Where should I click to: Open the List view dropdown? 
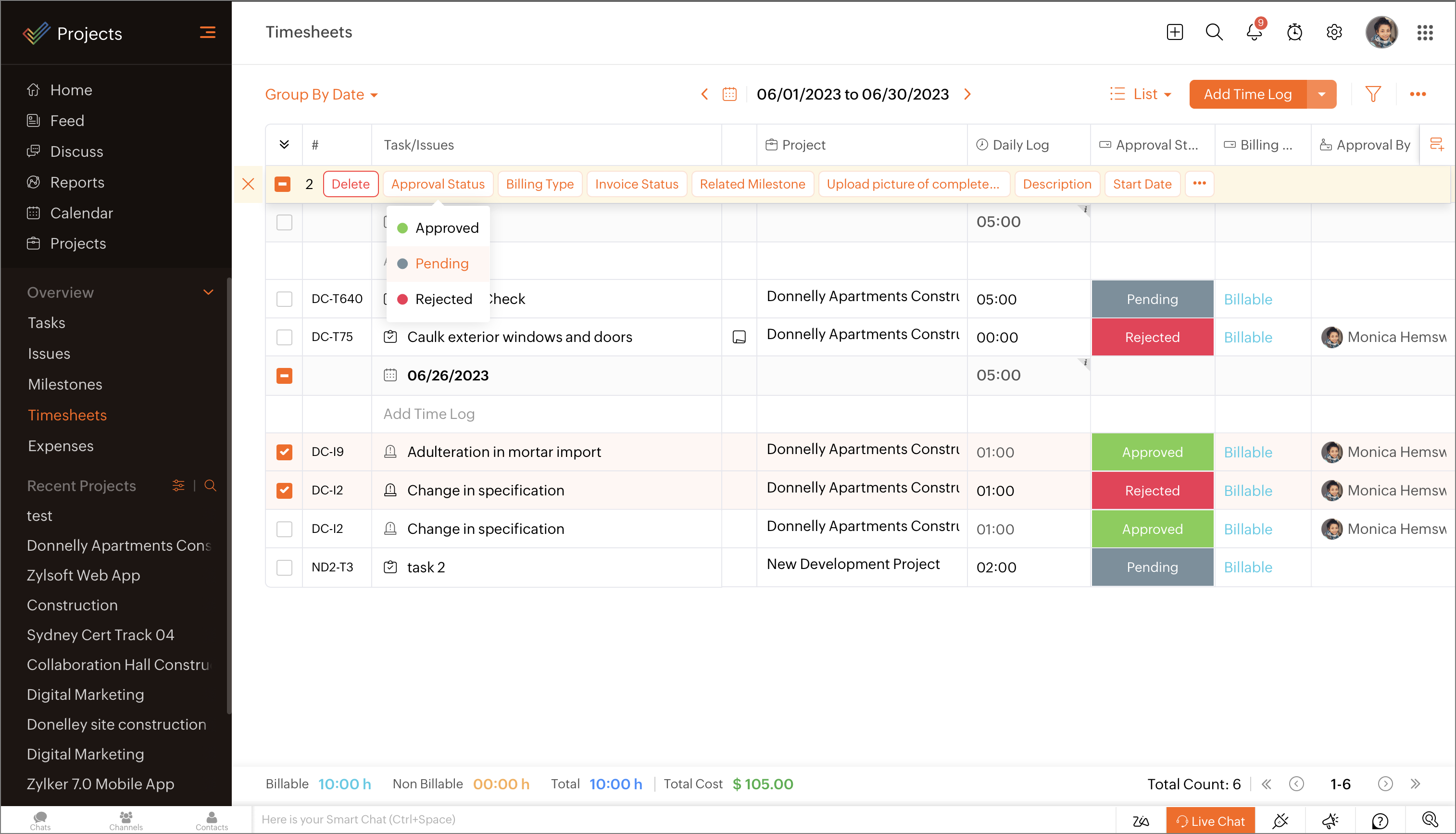[x=1141, y=94]
